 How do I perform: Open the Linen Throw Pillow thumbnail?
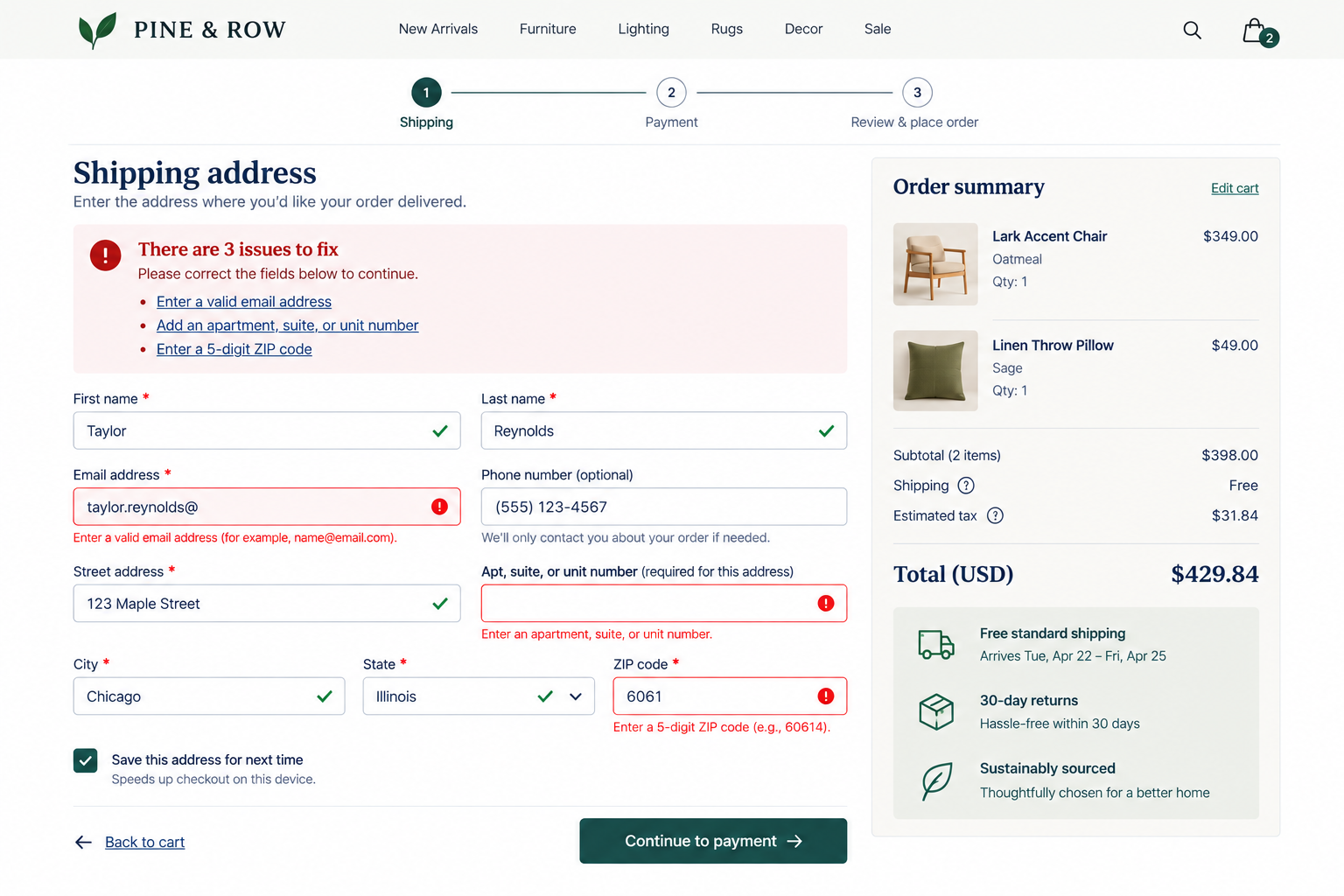pos(935,370)
